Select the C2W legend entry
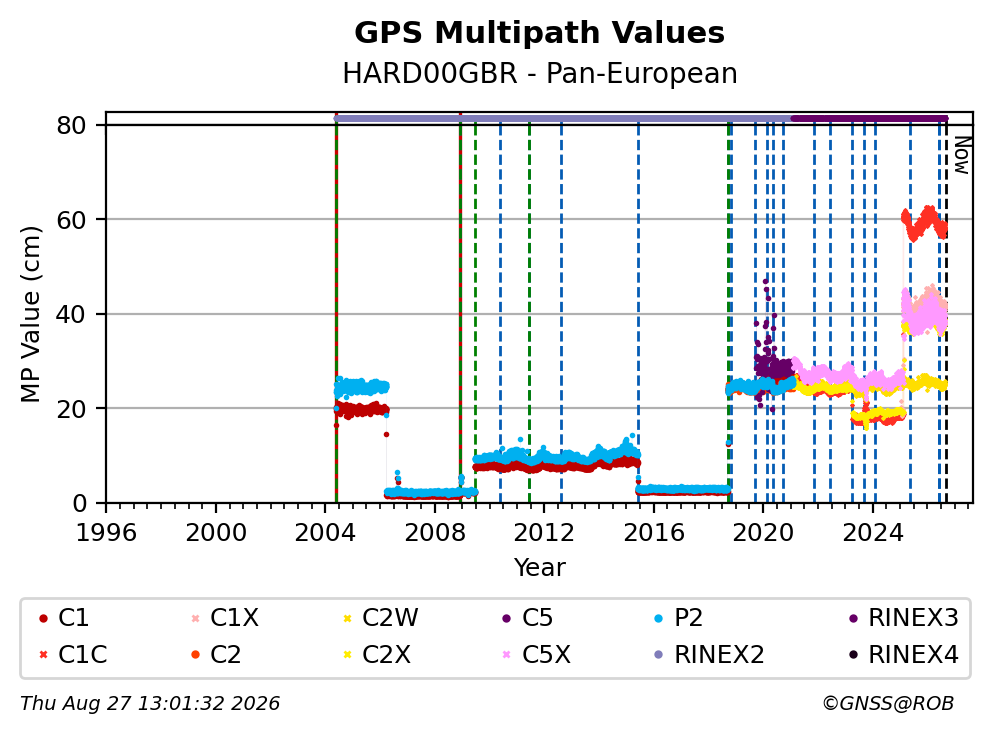The image size is (993, 734). tap(380, 617)
